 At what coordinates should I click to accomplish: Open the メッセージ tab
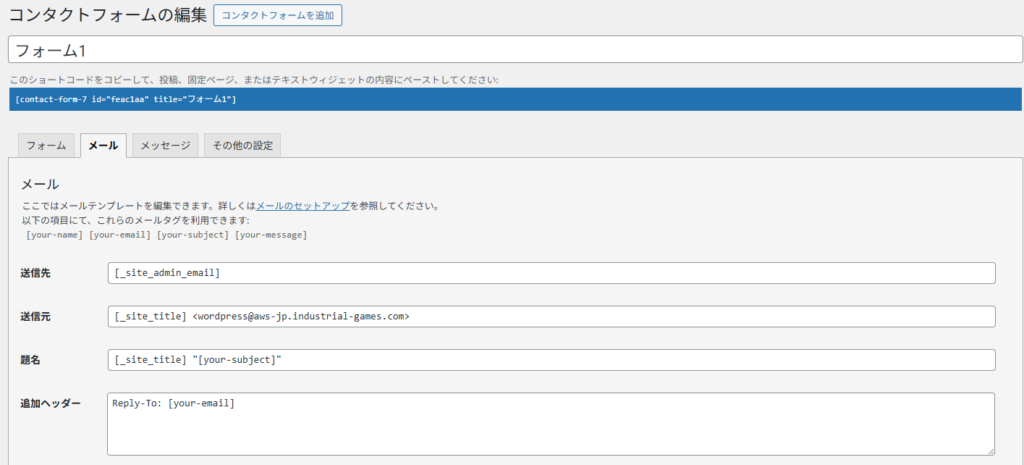pyautogui.click(x=165, y=146)
